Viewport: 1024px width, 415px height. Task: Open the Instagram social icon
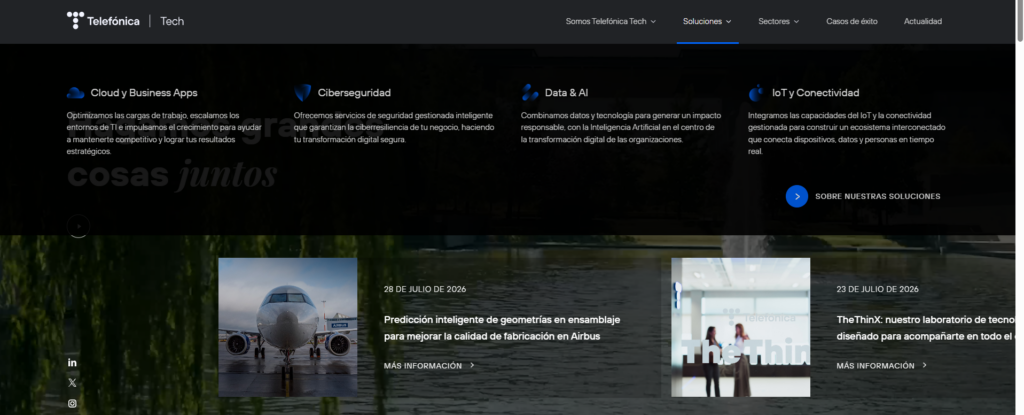click(72, 403)
